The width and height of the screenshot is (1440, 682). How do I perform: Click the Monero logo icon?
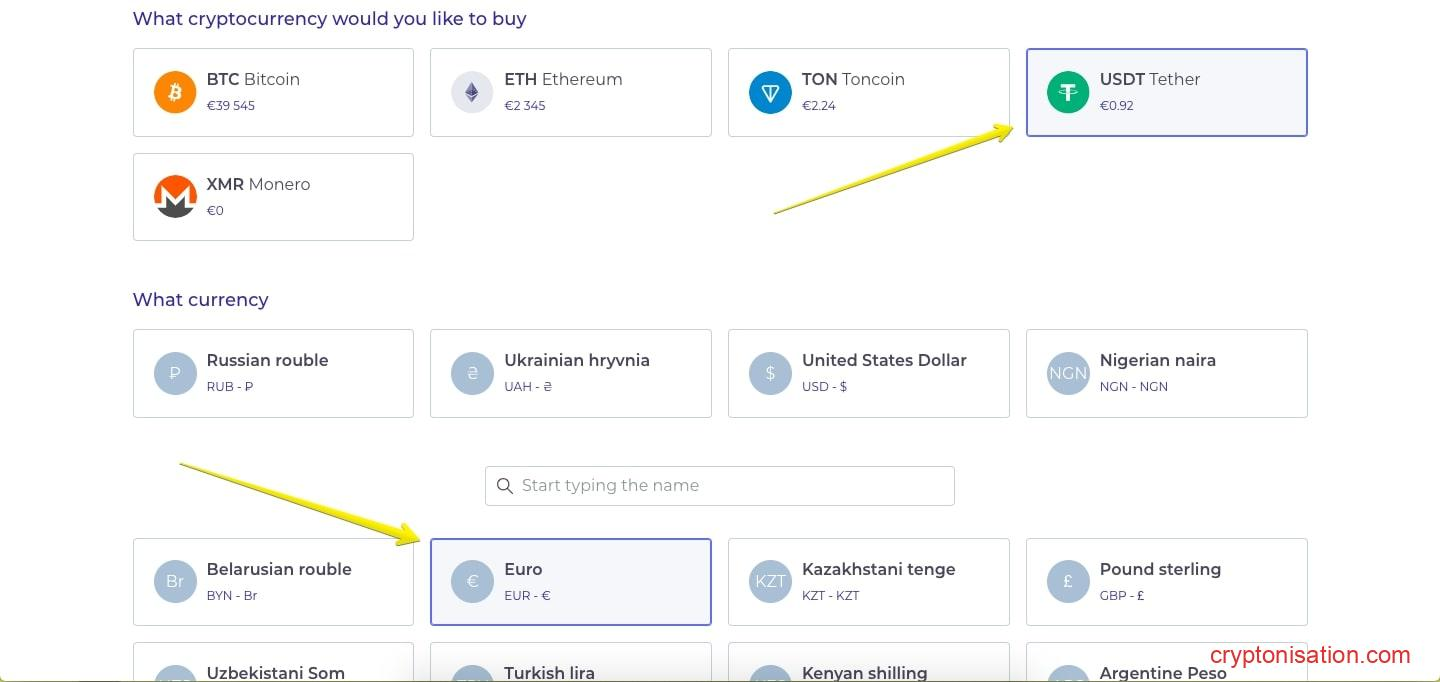point(175,197)
